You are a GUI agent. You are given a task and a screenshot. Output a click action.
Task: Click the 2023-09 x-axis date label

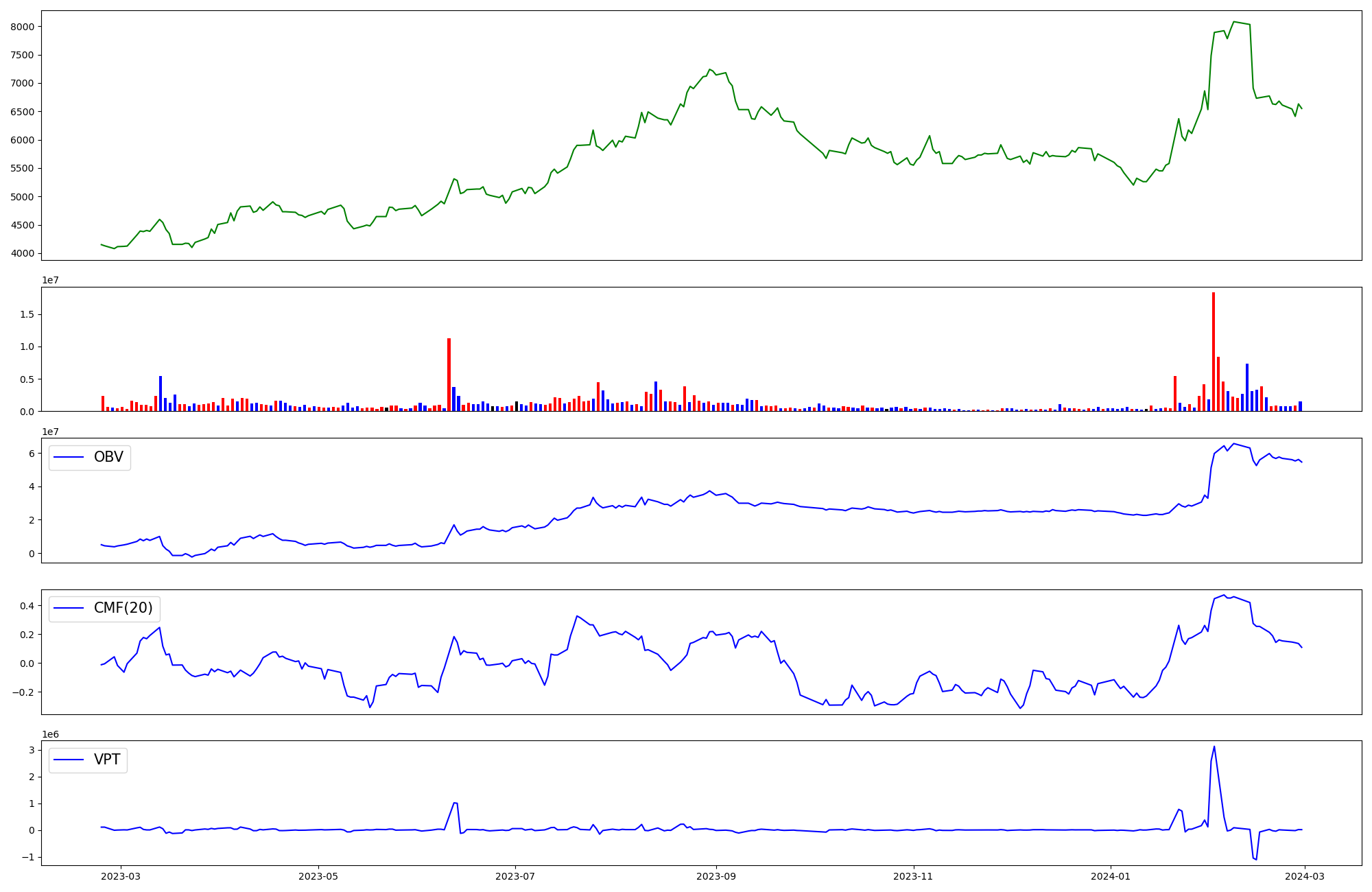pos(716,876)
